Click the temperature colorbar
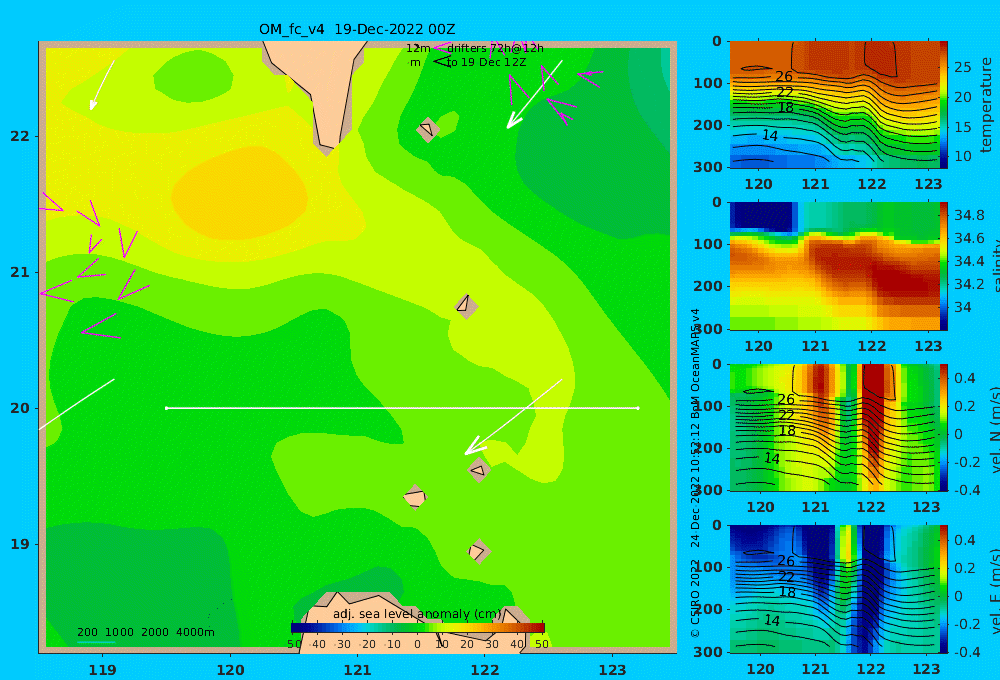Image resolution: width=1000 pixels, height=680 pixels. (x=944, y=105)
